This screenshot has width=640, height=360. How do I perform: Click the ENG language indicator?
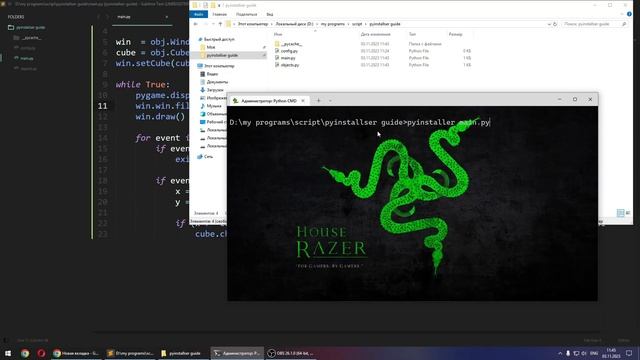pos(594,353)
